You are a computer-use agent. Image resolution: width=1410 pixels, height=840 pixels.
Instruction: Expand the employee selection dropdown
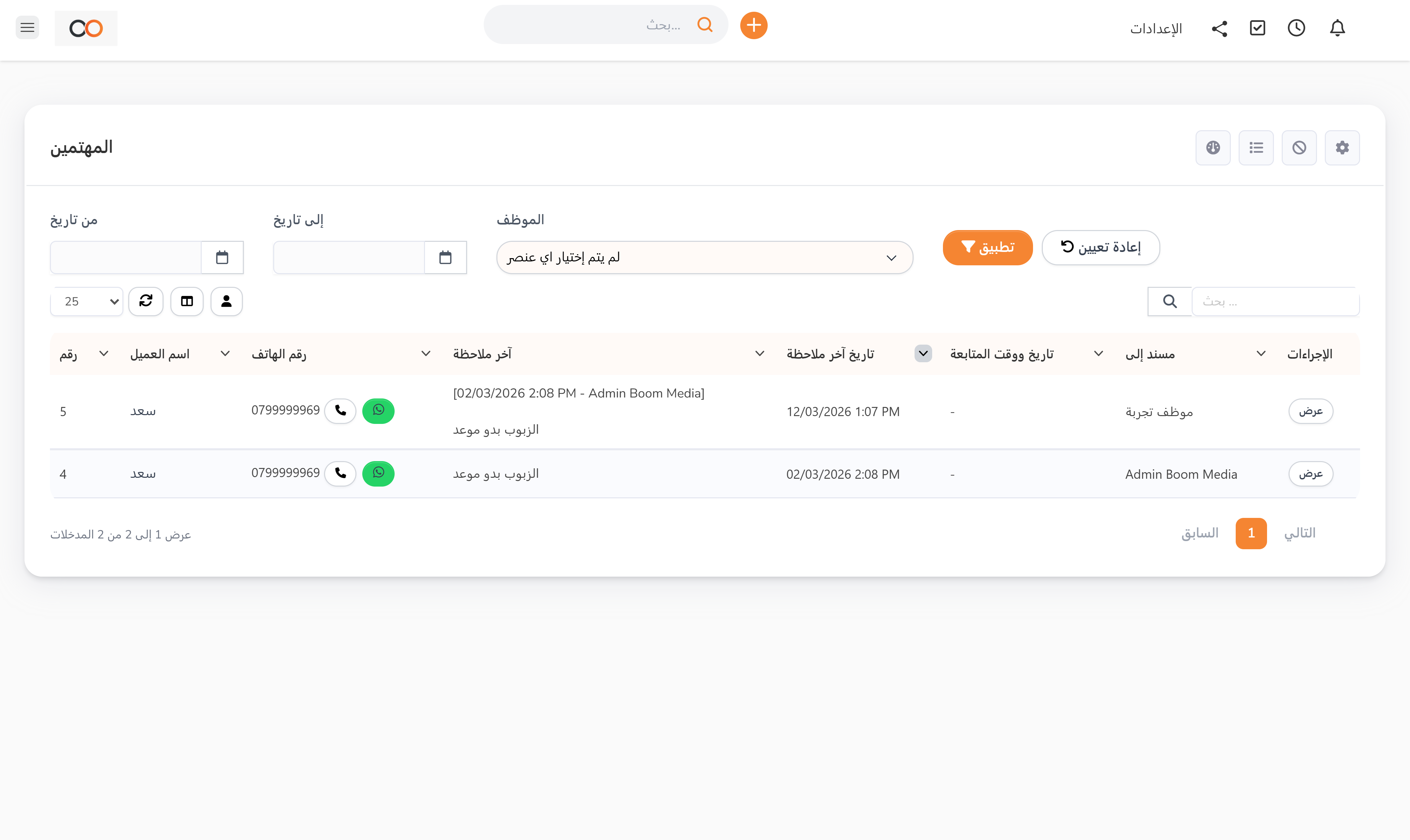[704, 257]
